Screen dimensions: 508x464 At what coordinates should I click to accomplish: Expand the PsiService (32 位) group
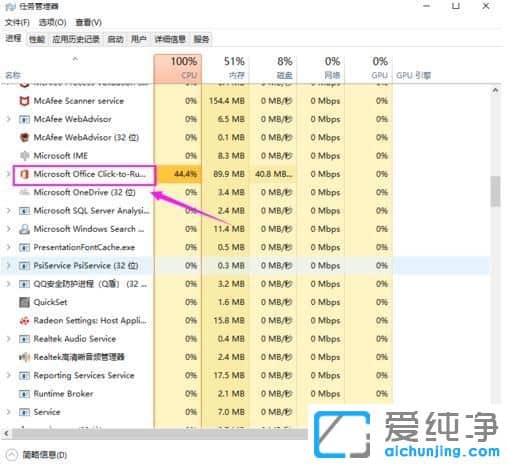pyautogui.click(x=9, y=266)
